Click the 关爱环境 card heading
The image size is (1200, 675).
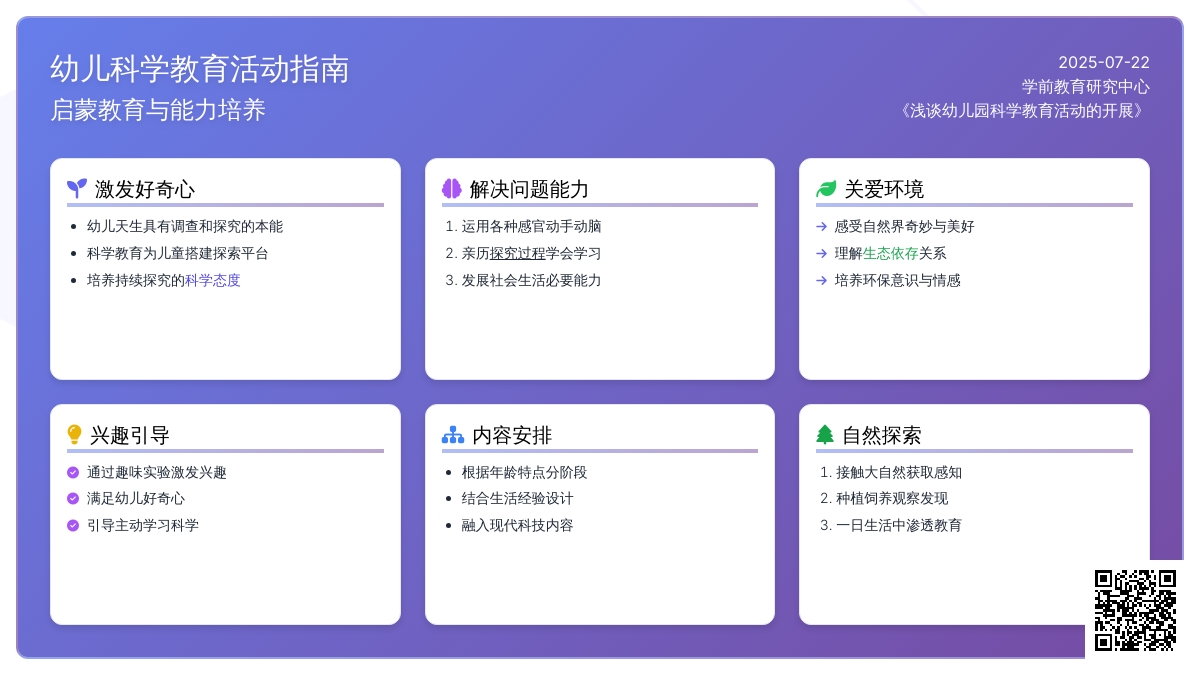(884, 189)
